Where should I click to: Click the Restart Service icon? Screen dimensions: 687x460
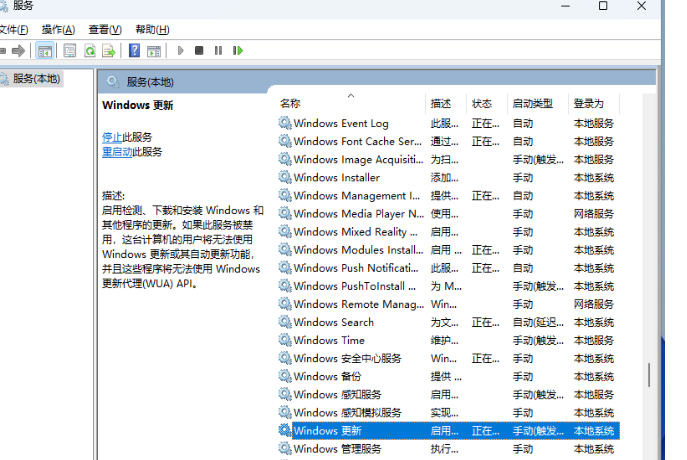(238, 51)
